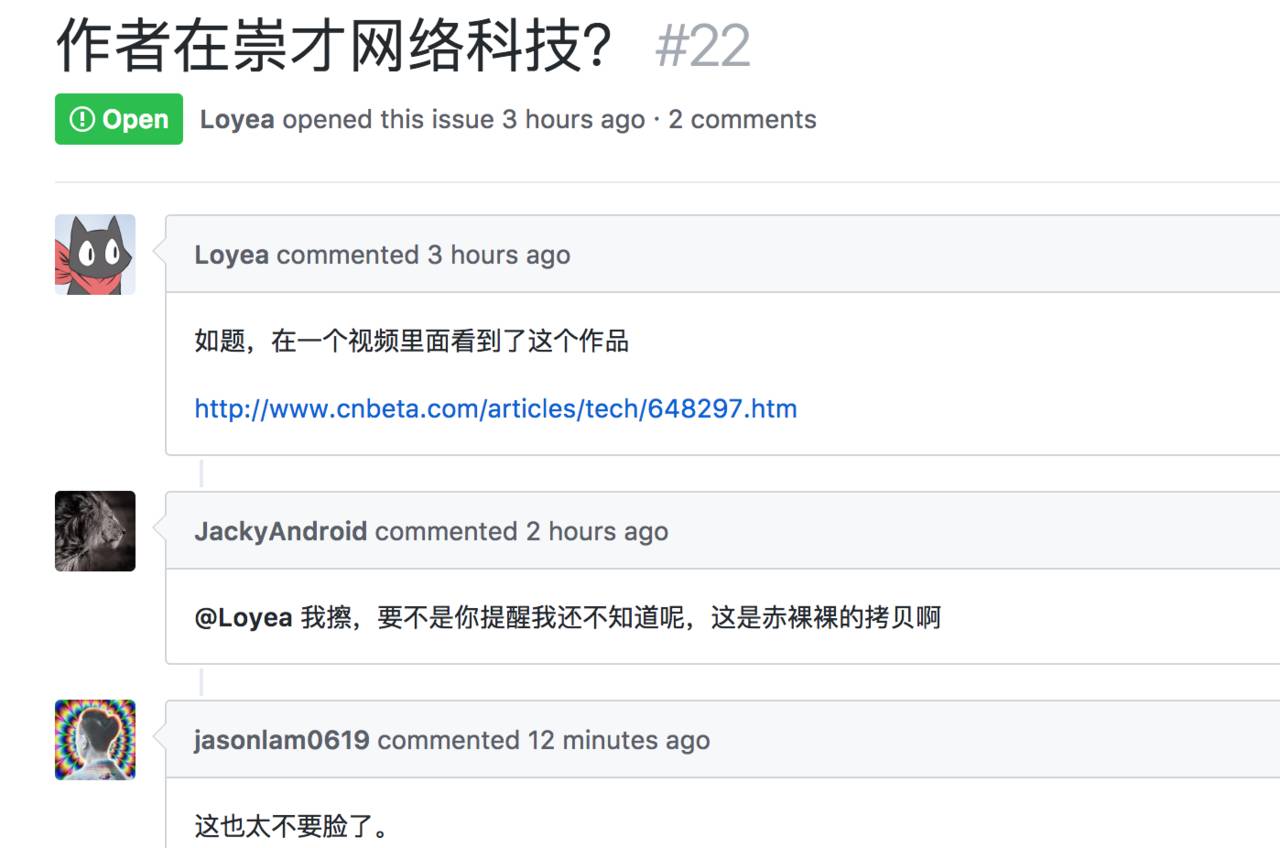
Task: Click Loyea's comment text '如题，在一个视频里面看到了这个作品'
Action: click(x=411, y=342)
